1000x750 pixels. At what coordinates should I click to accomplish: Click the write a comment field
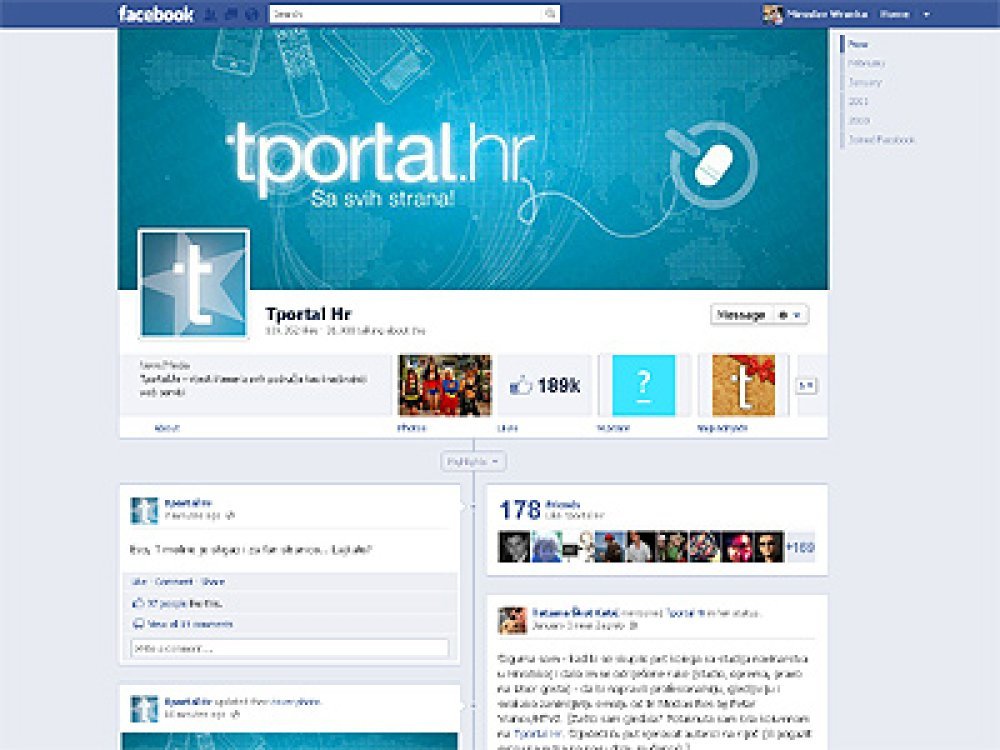coord(289,648)
